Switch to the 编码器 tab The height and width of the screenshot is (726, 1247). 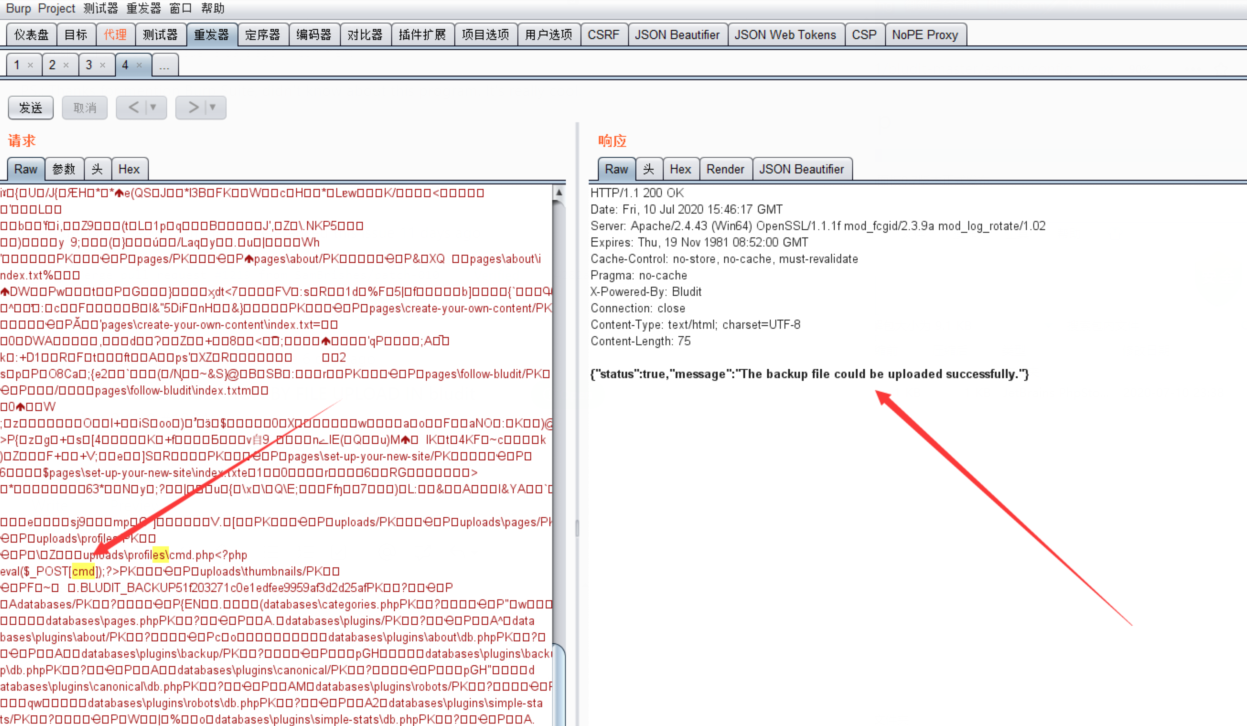click(x=314, y=34)
